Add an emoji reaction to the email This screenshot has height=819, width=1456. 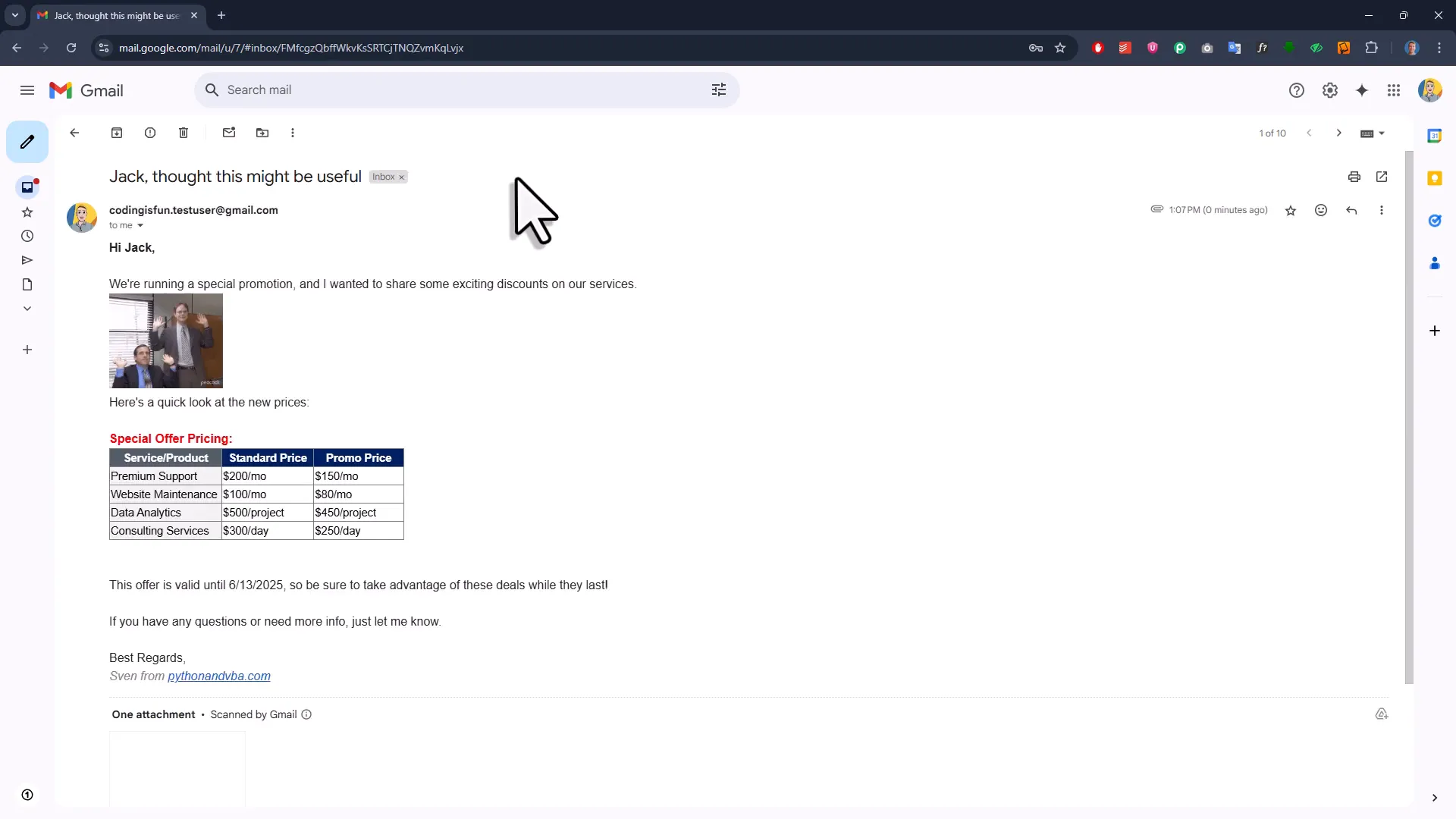(1321, 210)
